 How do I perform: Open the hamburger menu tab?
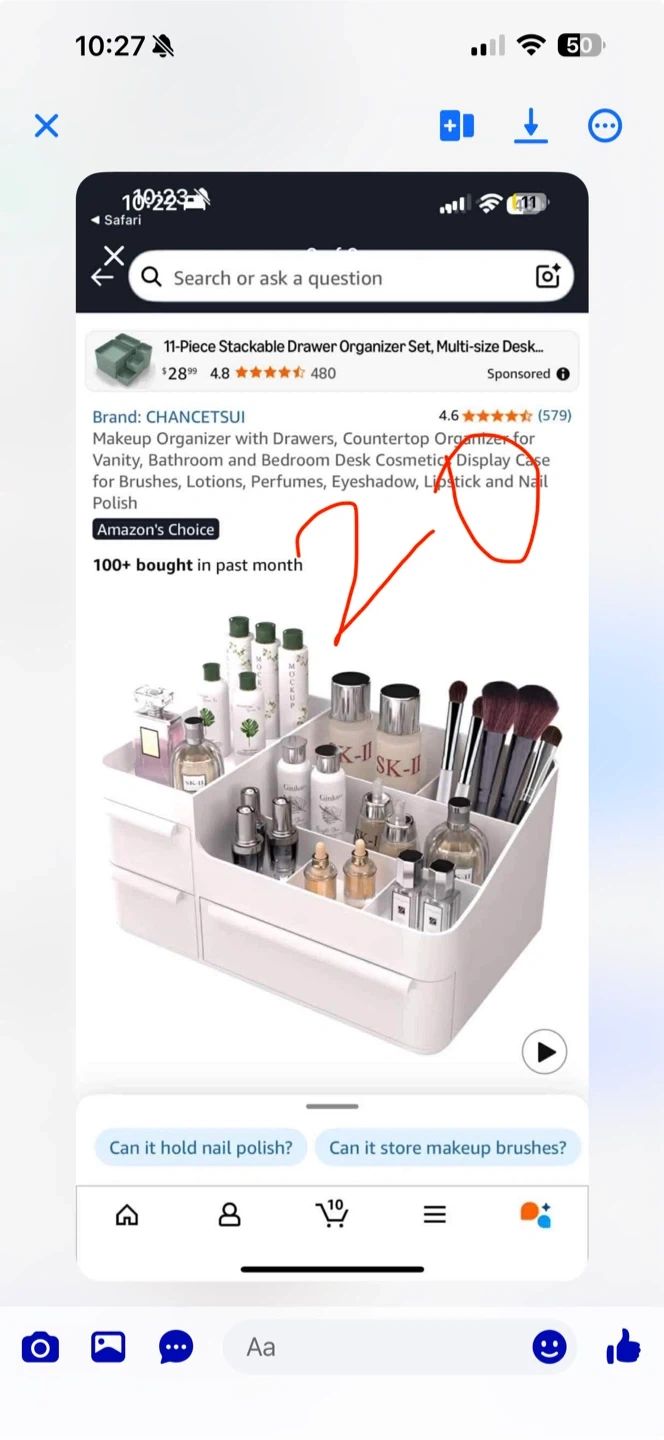434,1214
